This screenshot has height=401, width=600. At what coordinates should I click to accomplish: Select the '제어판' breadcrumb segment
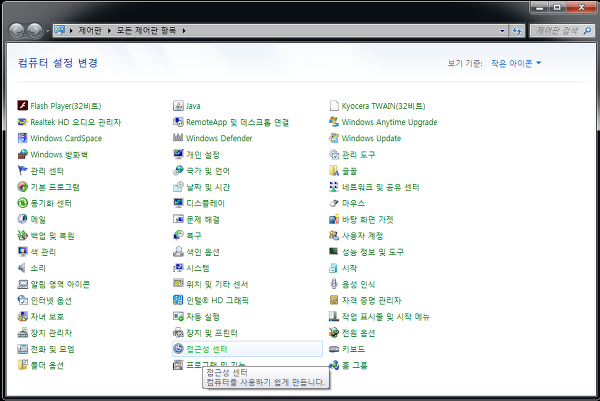(x=90, y=30)
